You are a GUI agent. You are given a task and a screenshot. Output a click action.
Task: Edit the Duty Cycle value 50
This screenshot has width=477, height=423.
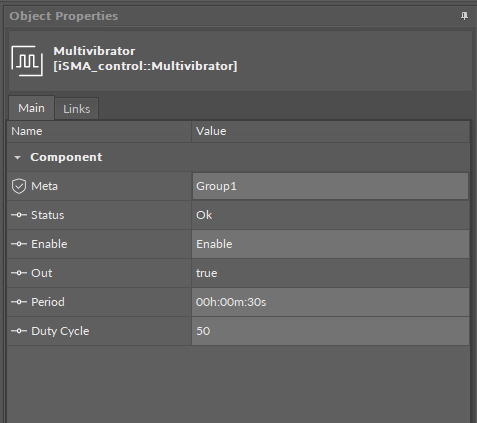[x=330, y=331]
